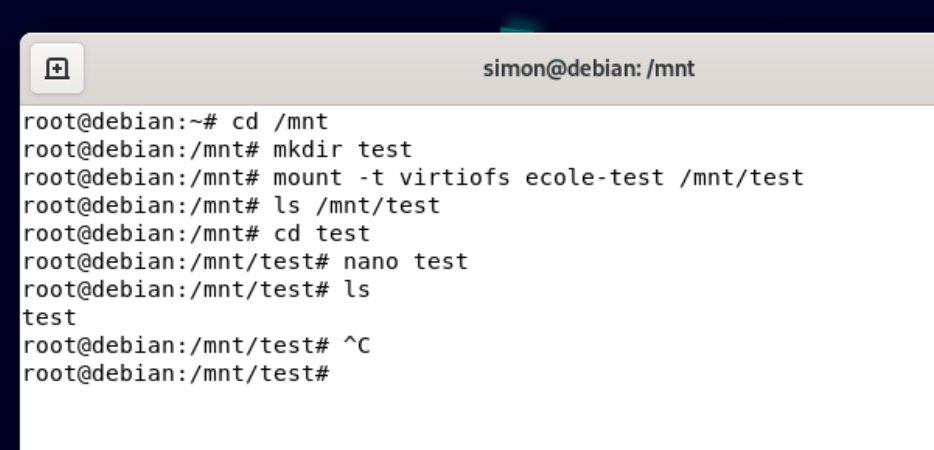Viewport: 934px width, 450px height.
Task: Click the first 'root@debian:~#' prompt
Action: click(x=120, y=122)
